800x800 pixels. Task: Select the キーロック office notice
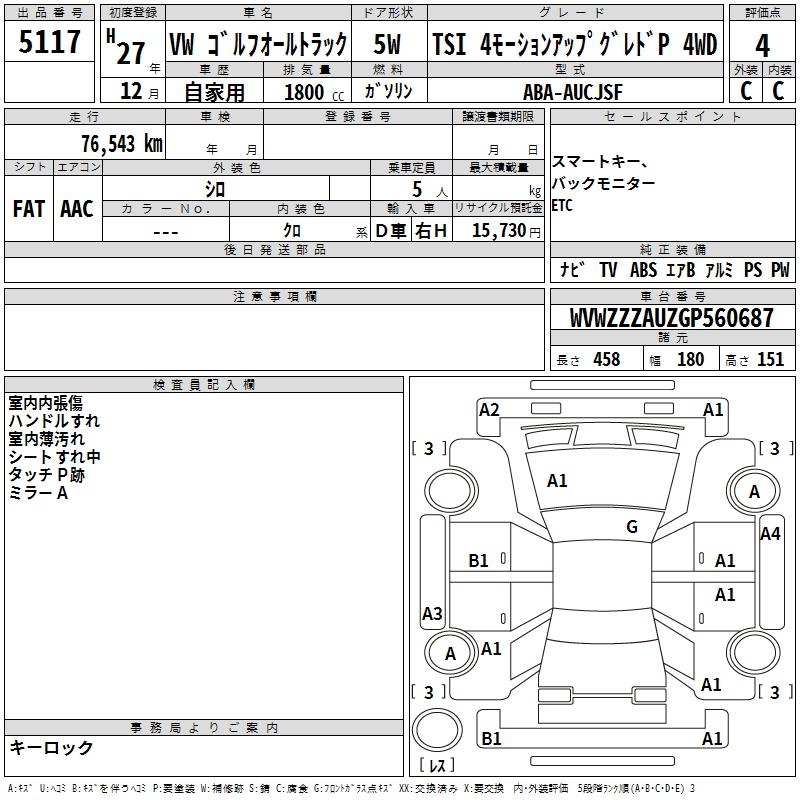click(x=52, y=748)
